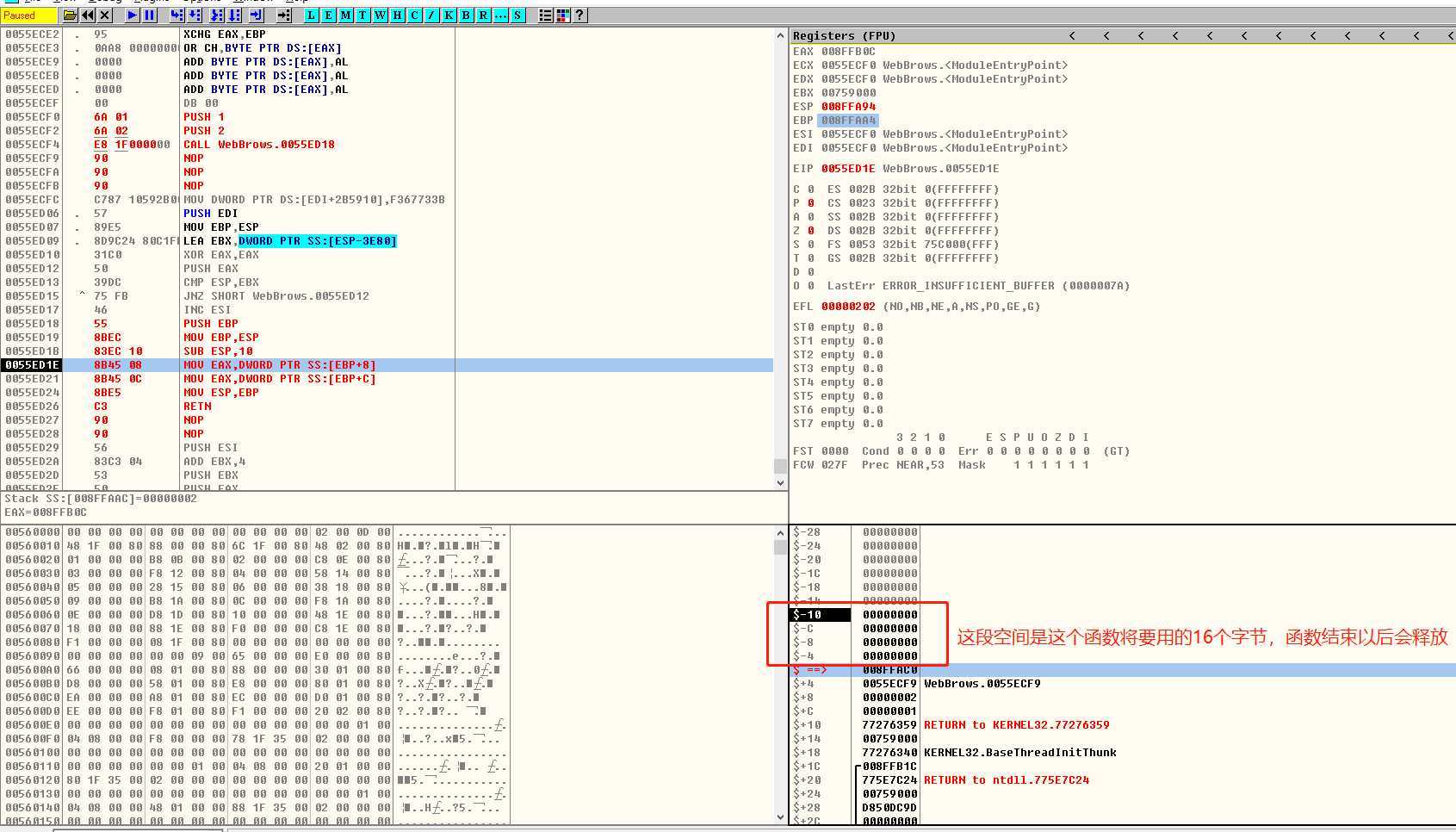The image size is (1456, 832).
Task: Click scroll-down arrow of the disassembly pane
Action: click(781, 483)
